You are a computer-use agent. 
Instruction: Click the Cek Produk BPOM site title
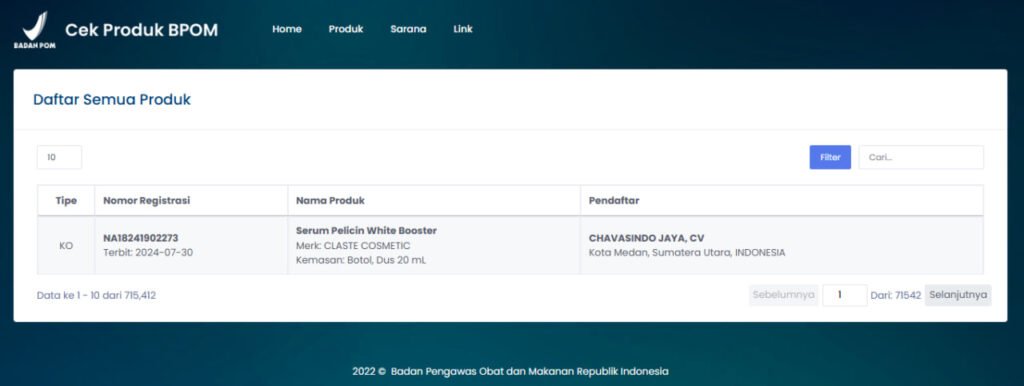141,30
